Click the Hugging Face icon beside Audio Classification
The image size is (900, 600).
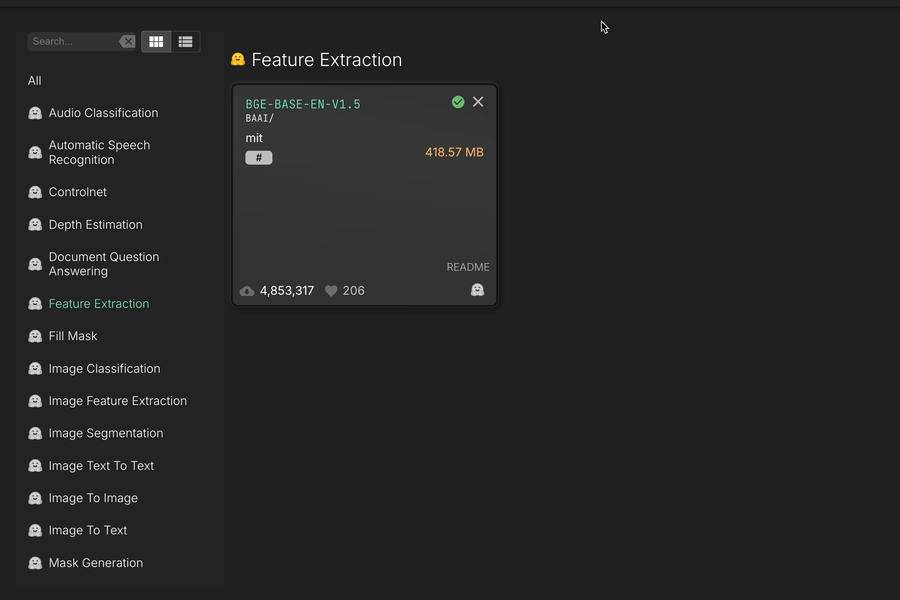coord(34,113)
